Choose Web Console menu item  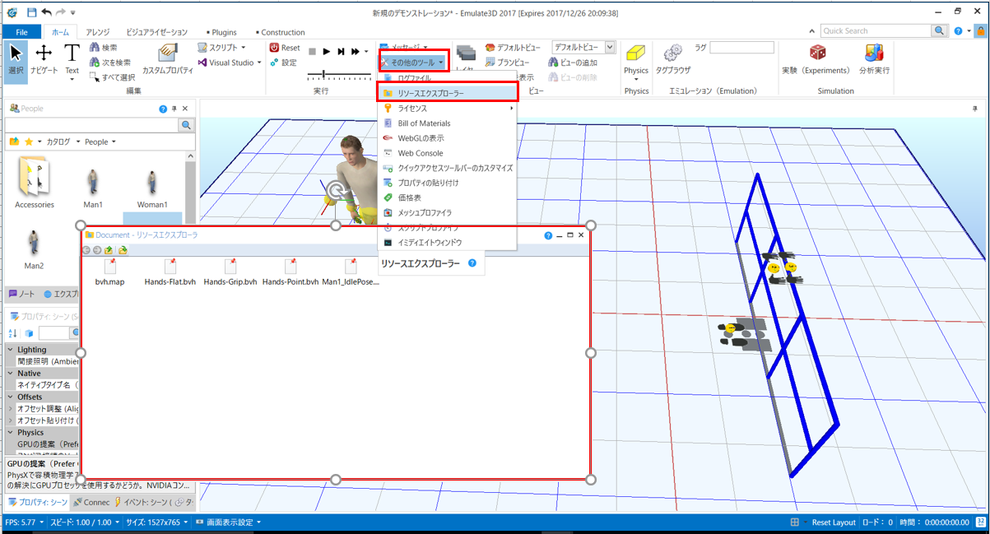click(x=448, y=153)
